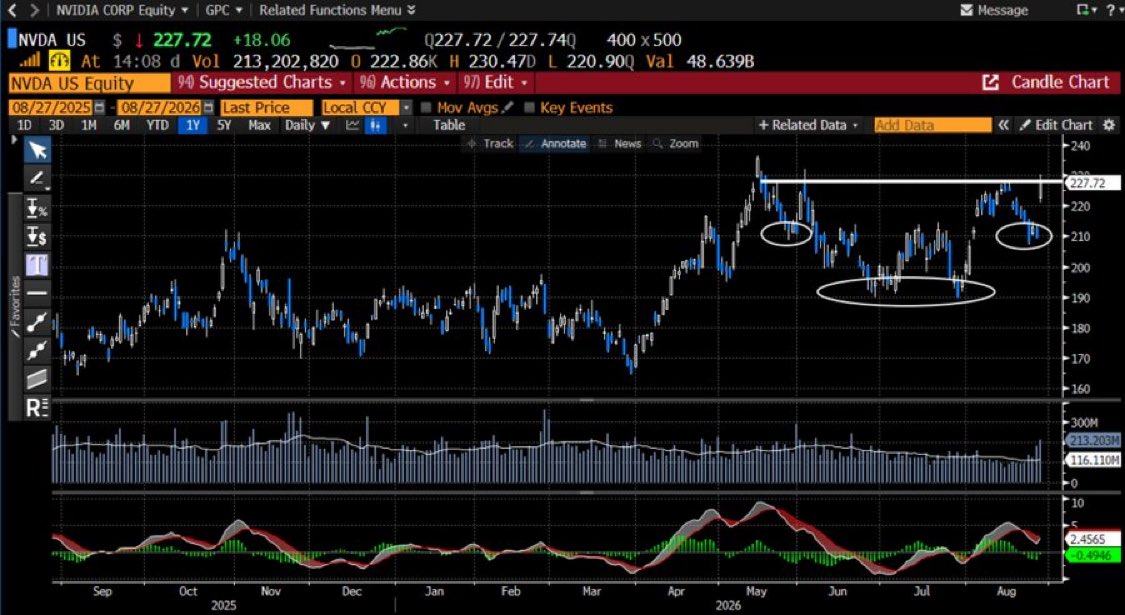The image size is (1125, 615).
Task: Toggle Track crosshair mode
Action: click(490, 144)
